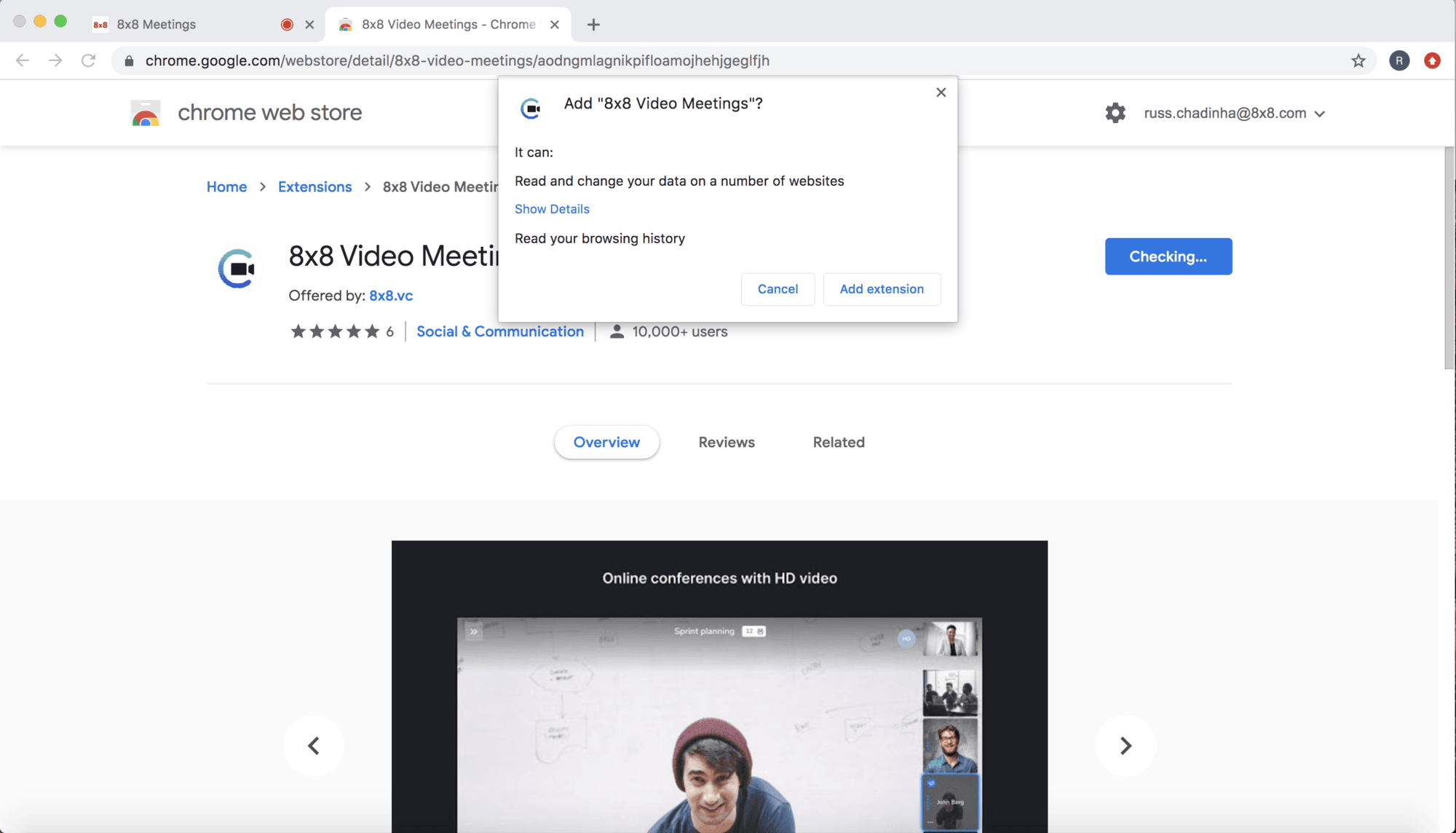
Task: Click the browser back arrow
Action: [x=23, y=60]
